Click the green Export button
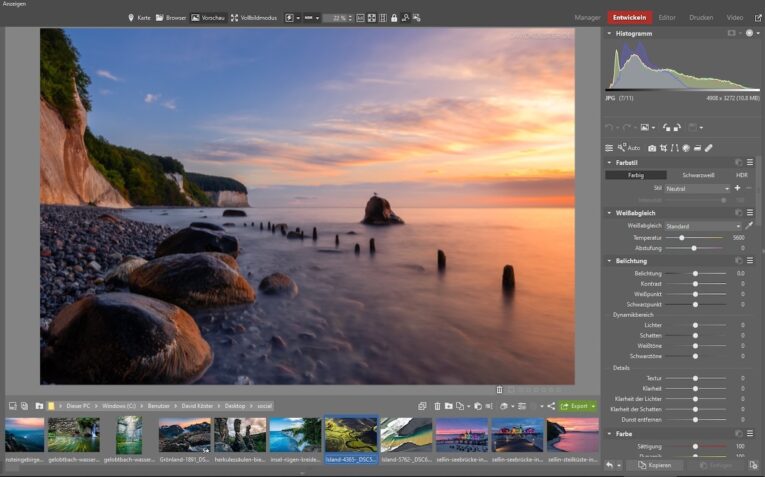 (578, 406)
